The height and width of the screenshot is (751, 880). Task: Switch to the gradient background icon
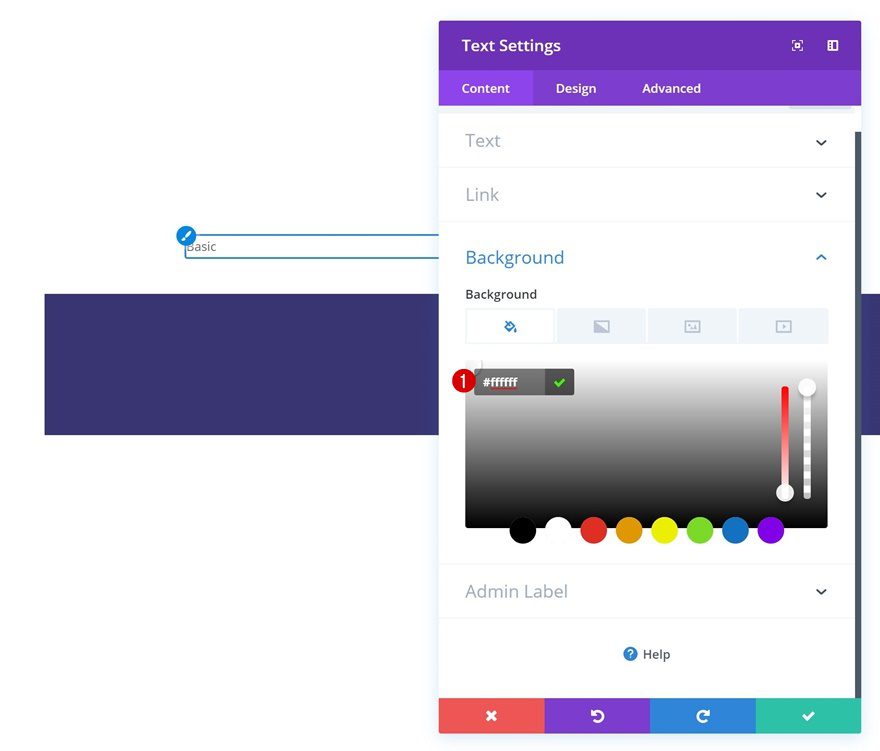coord(601,325)
